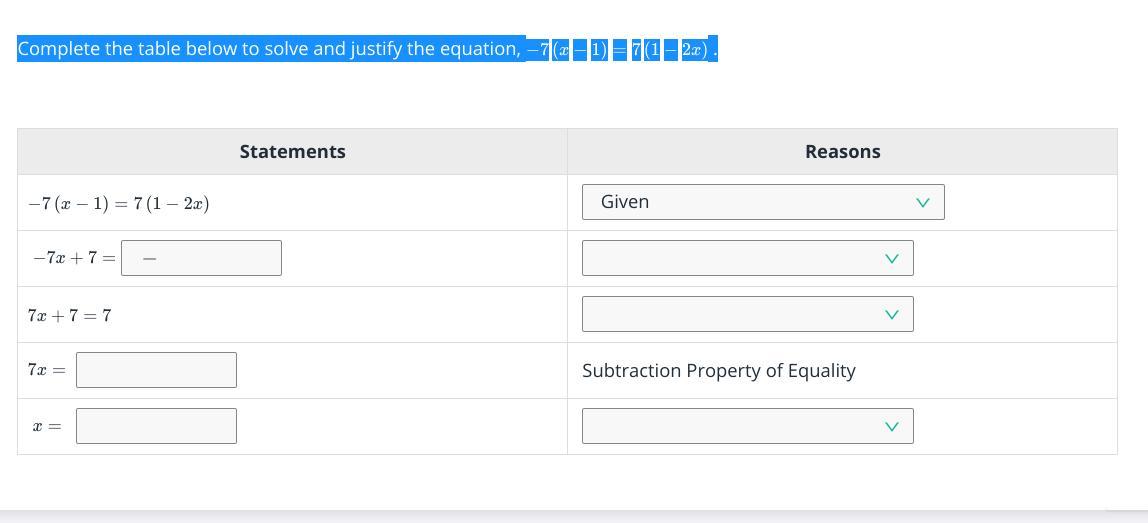Click the chevron arrow in the x = row
The height and width of the screenshot is (523, 1148).
892,426
